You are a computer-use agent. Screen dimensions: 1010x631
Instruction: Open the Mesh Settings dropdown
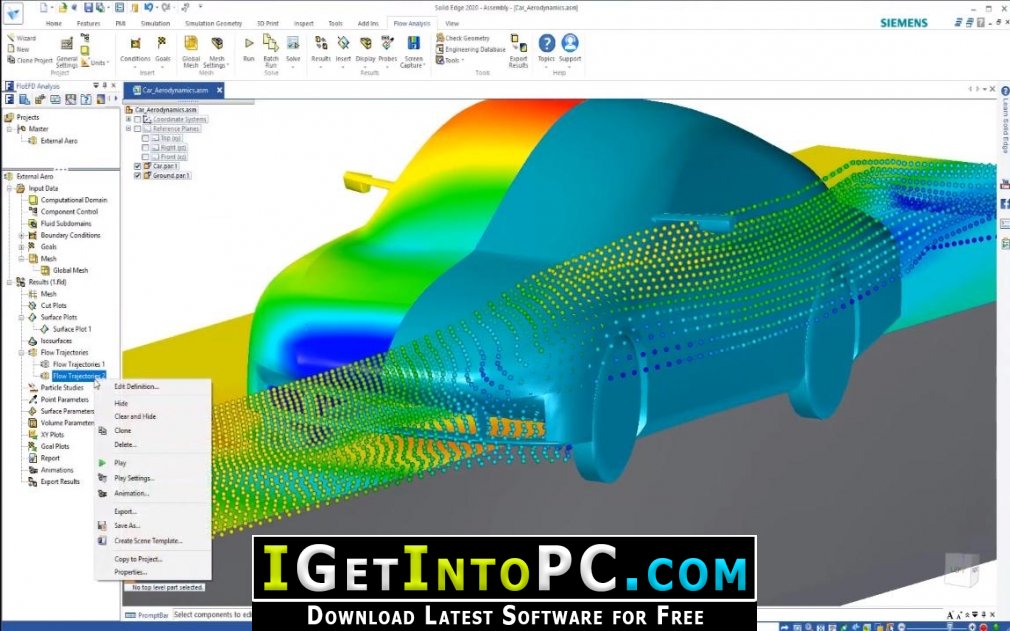(214, 52)
